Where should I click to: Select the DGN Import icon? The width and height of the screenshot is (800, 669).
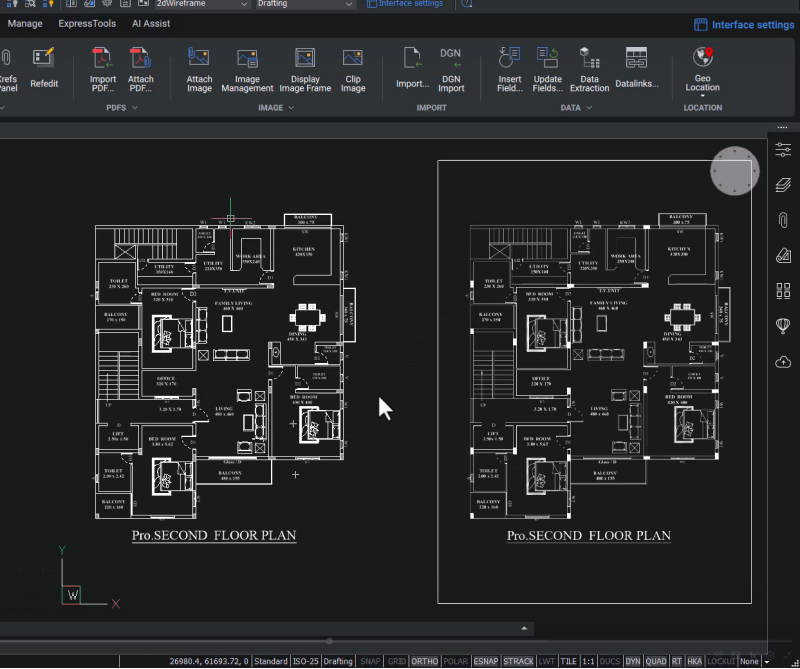click(451, 69)
